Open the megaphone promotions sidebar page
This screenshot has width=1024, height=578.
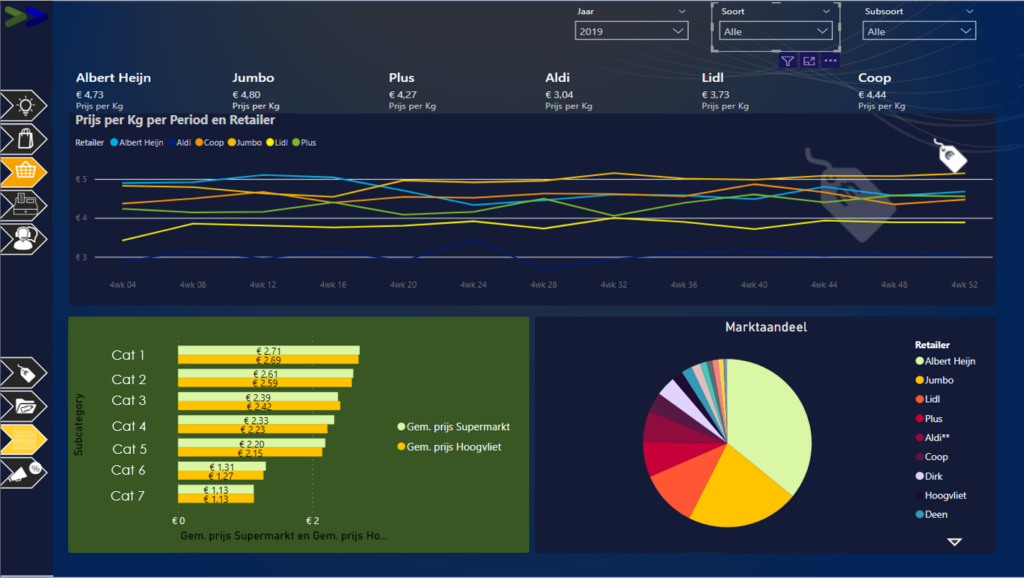[24, 472]
